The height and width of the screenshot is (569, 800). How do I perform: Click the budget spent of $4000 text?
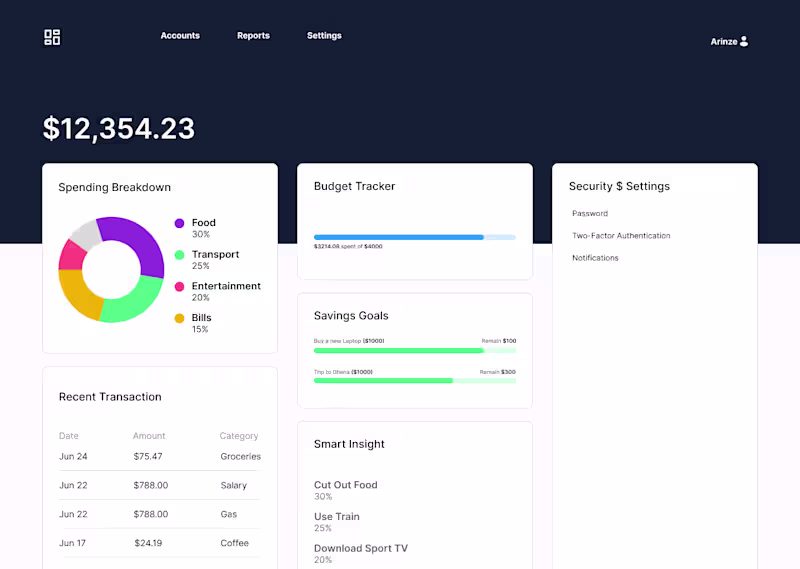[348, 246]
